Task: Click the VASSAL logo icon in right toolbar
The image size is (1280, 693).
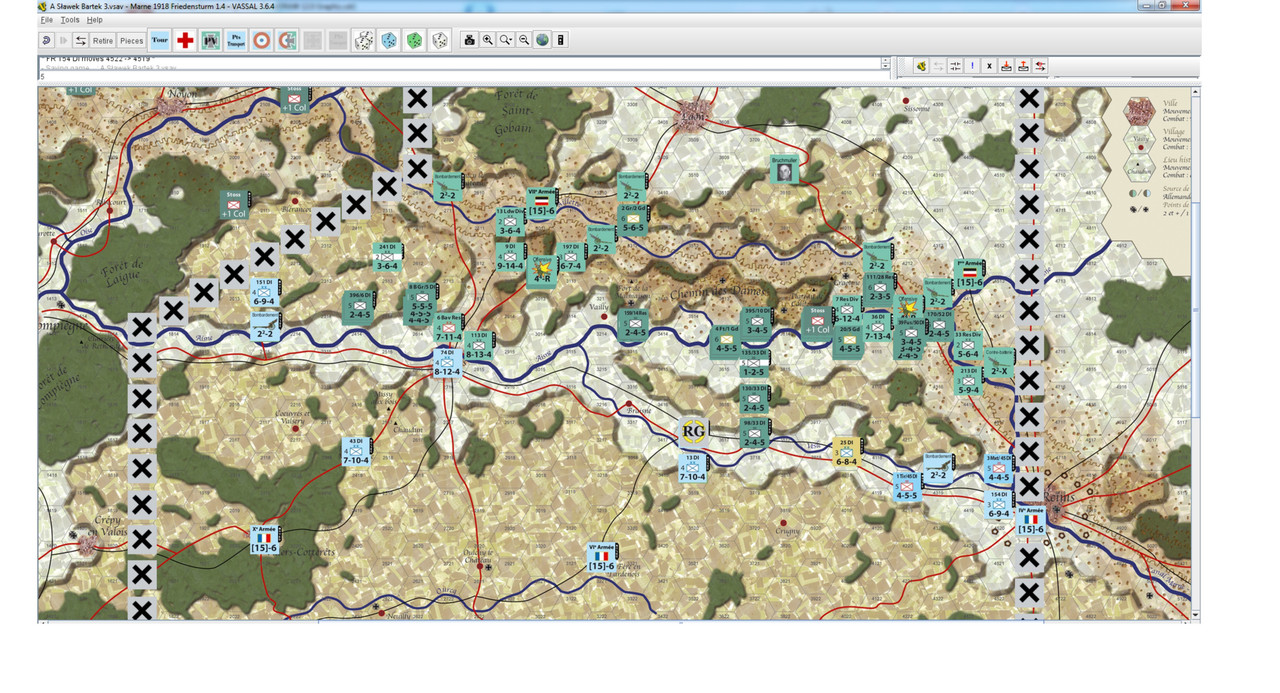Action: coord(920,66)
